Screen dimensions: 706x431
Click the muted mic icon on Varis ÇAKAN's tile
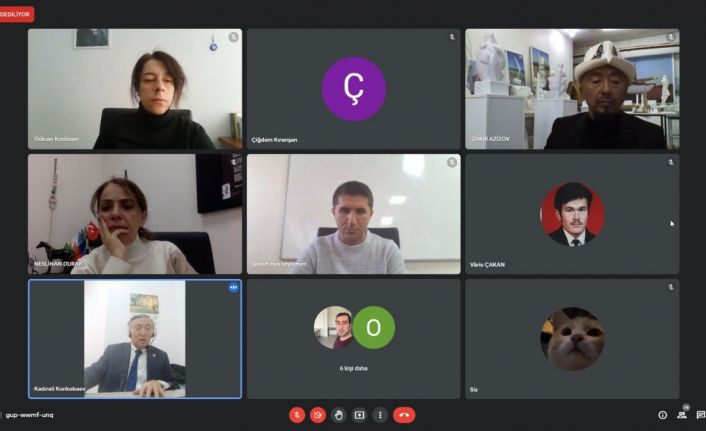pos(671,162)
